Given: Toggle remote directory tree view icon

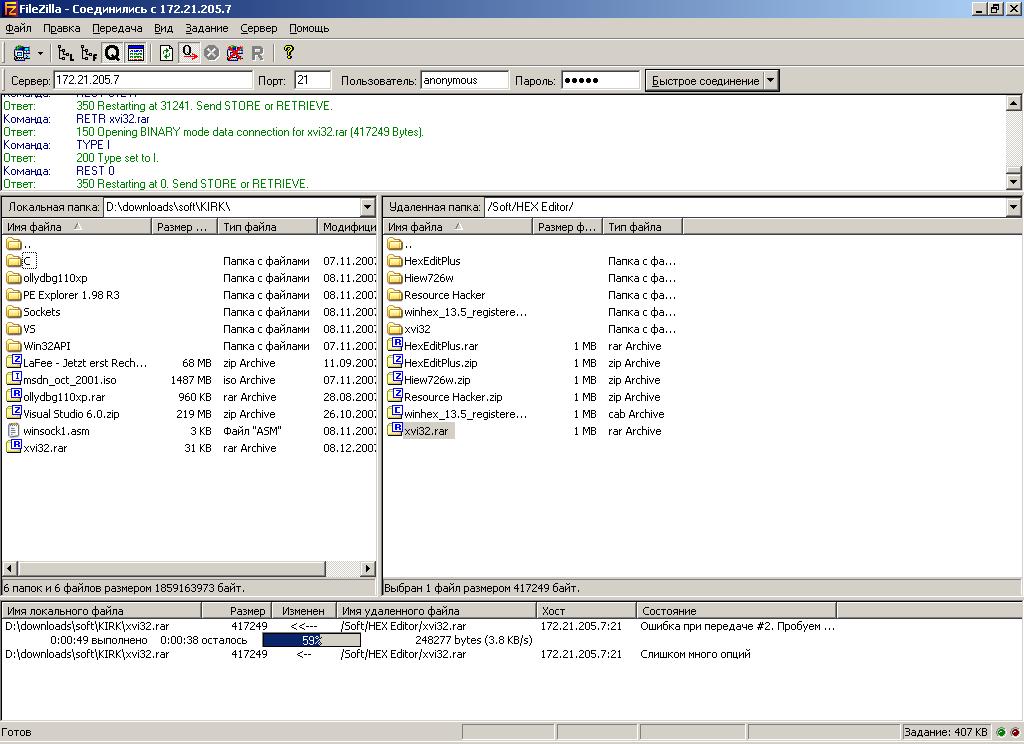Looking at the screenshot, I should [89, 53].
